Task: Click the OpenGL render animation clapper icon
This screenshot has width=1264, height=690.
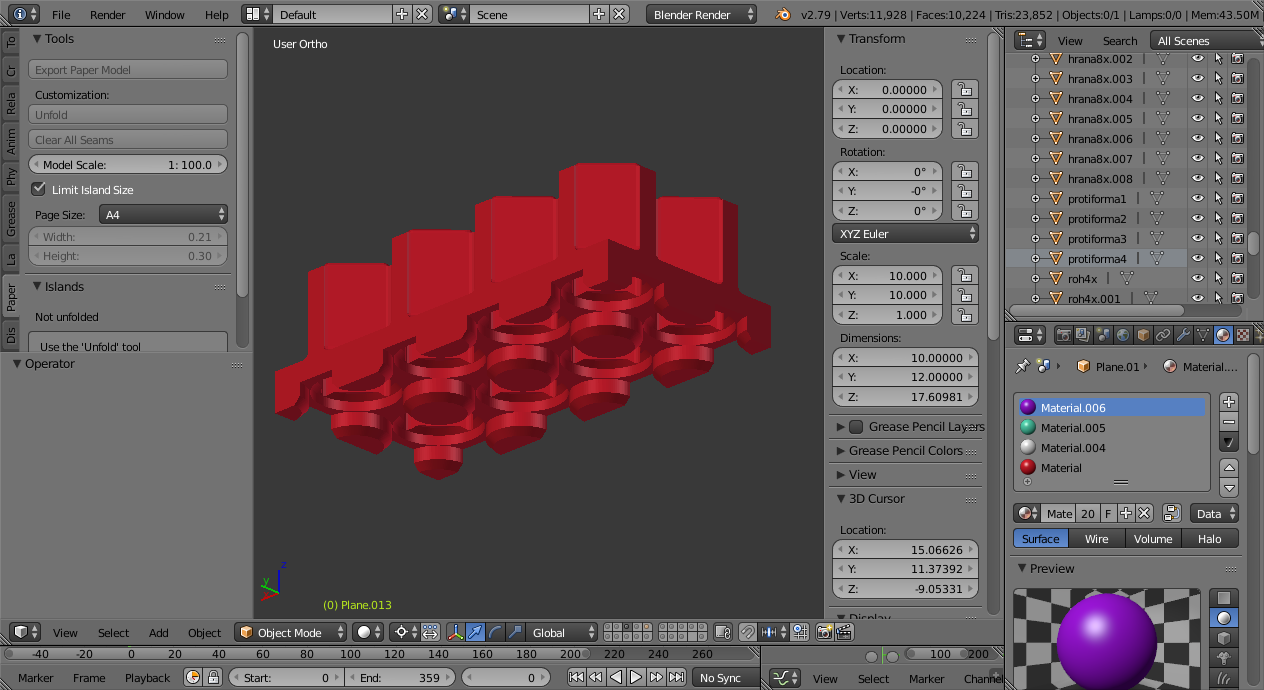Action: pos(845,632)
